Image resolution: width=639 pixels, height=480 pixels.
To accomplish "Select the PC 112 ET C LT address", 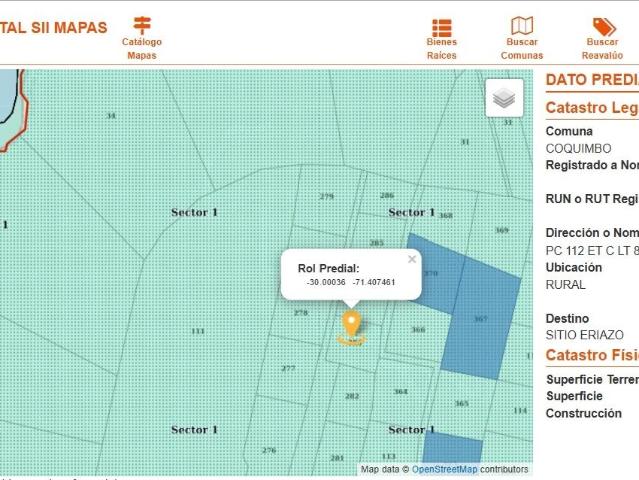I will click(x=592, y=251).
